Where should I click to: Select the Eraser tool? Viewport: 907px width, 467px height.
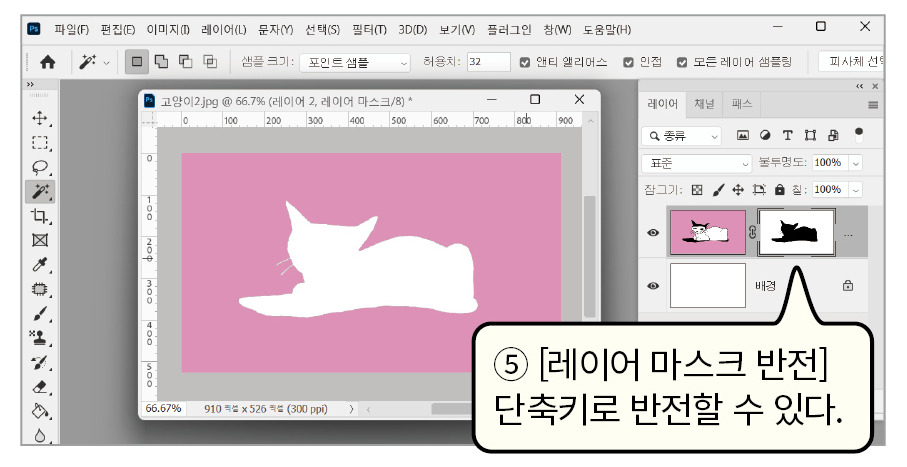(x=39, y=387)
